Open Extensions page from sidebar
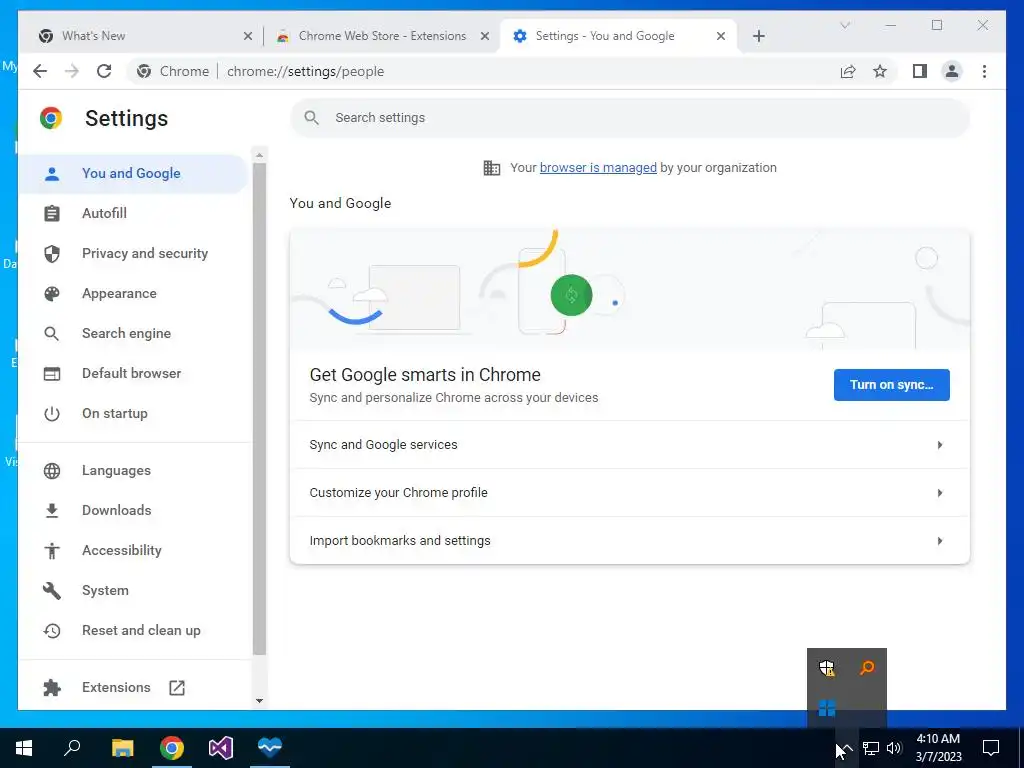The image size is (1024, 768). click(x=133, y=687)
